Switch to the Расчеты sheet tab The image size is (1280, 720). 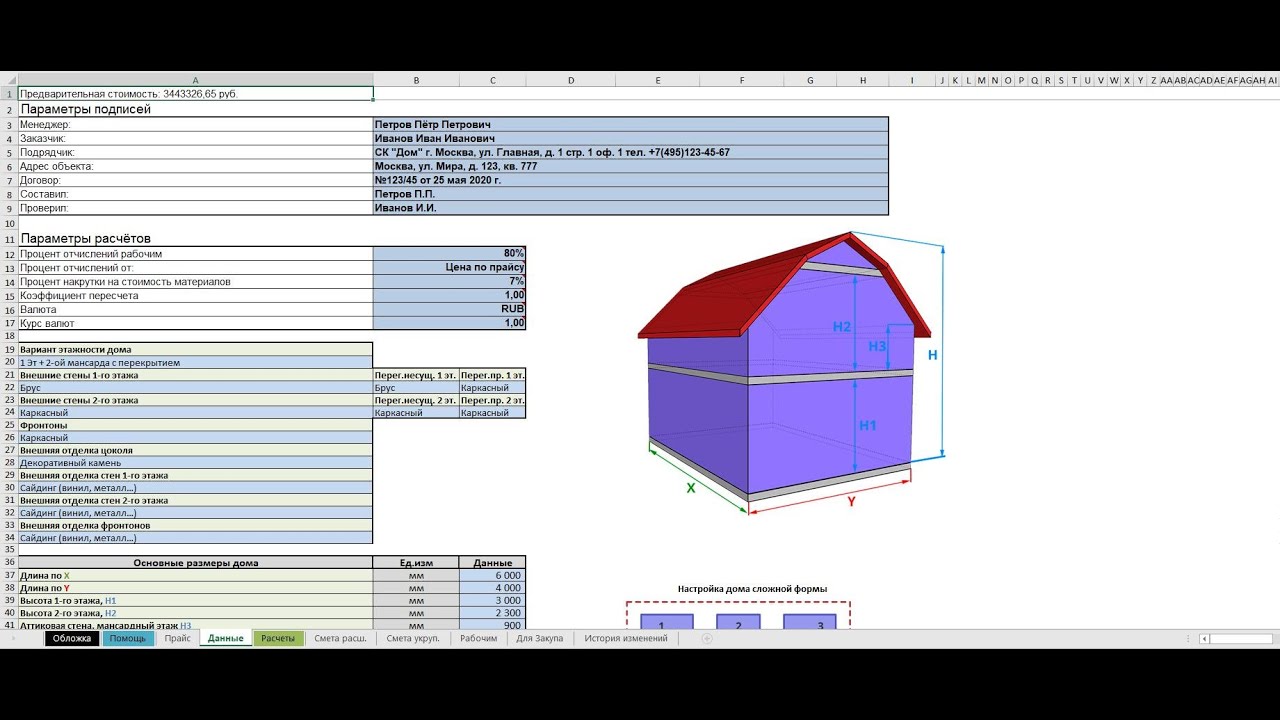pyautogui.click(x=278, y=638)
